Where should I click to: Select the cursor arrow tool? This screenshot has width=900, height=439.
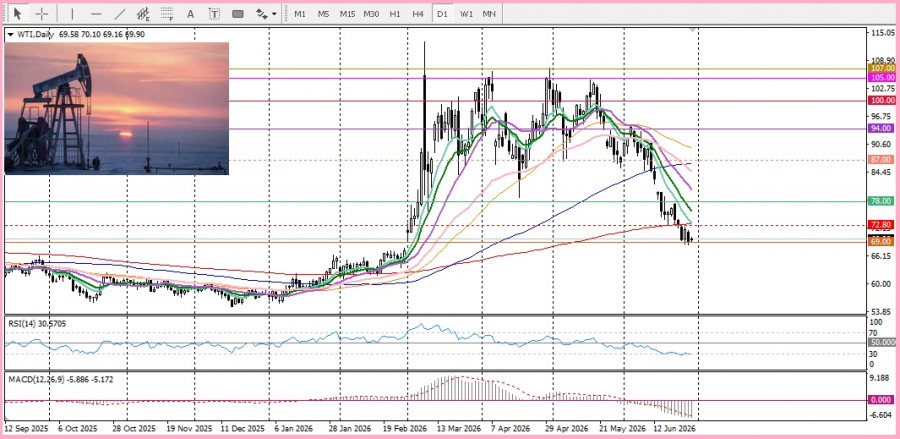(x=18, y=13)
